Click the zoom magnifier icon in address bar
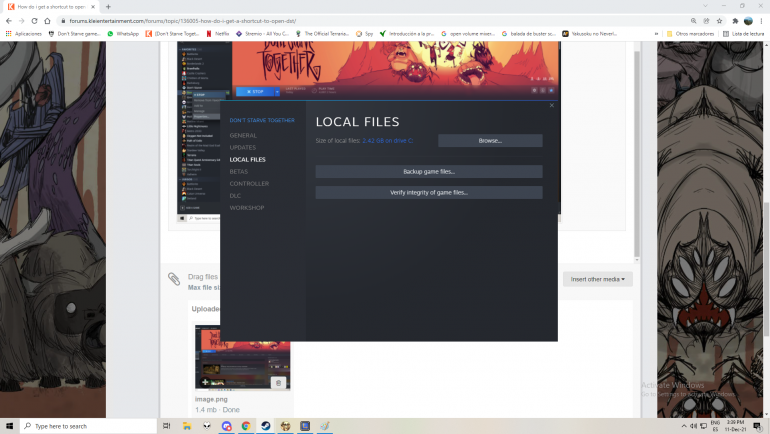This screenshot has height=434, width=770. click(x=693, y=21)
